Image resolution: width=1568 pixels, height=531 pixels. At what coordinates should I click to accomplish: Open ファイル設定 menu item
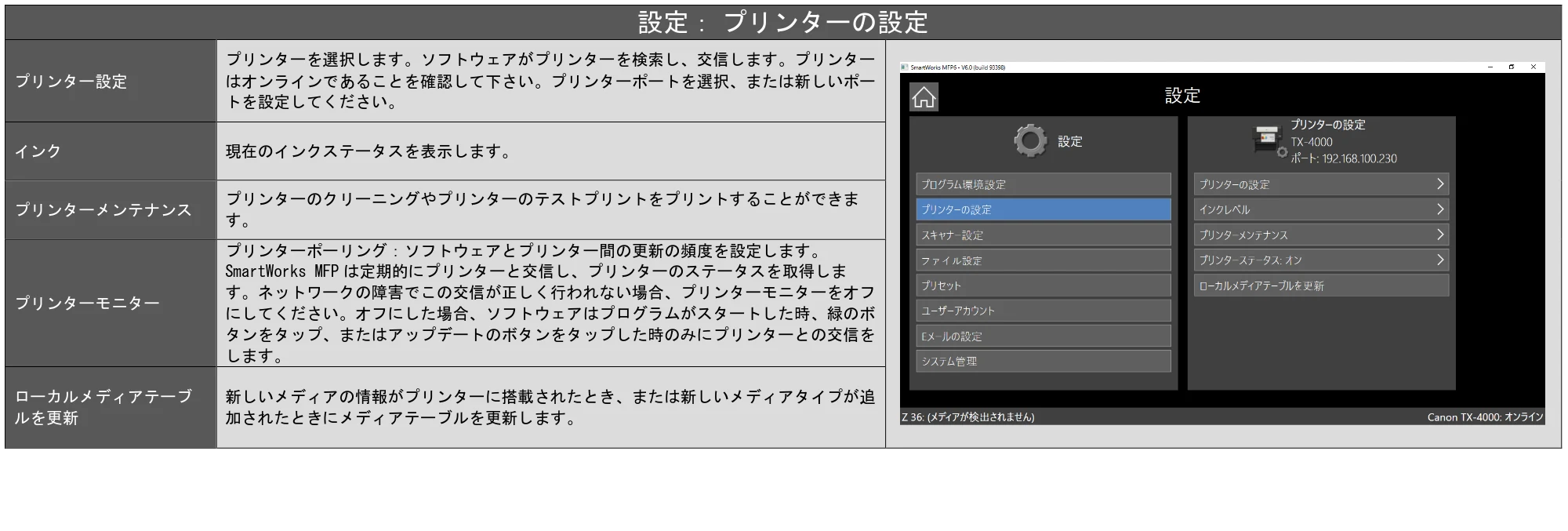click(x=1044, y=260)
